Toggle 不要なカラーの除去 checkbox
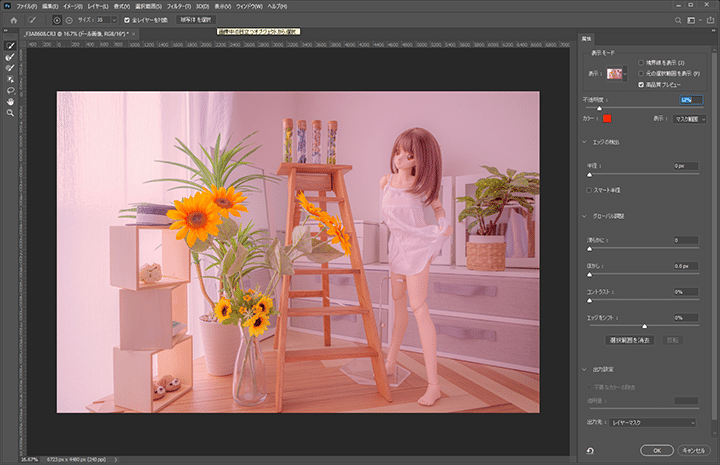 pyautogui.click(x=589, y=387)
